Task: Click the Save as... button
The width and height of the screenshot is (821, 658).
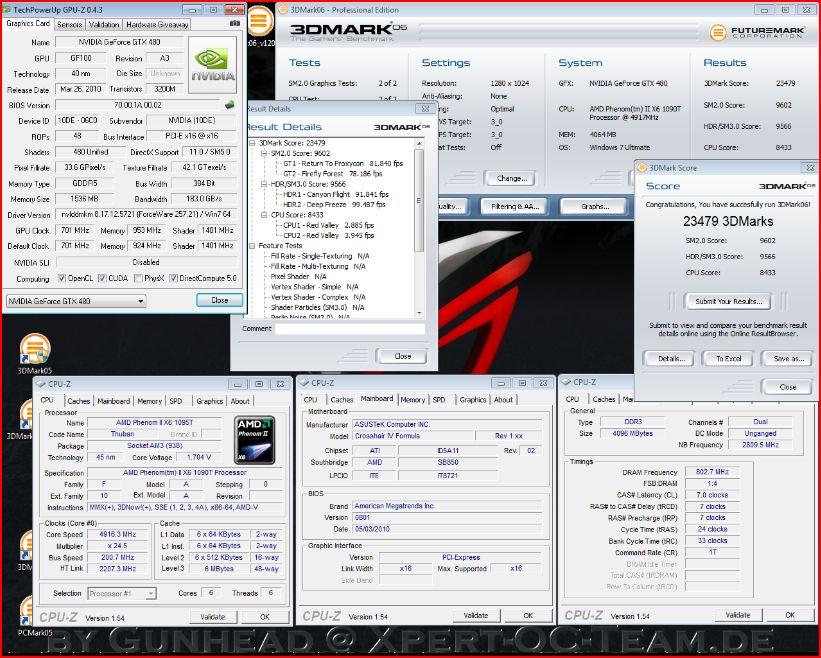Action: coord(789,359)
